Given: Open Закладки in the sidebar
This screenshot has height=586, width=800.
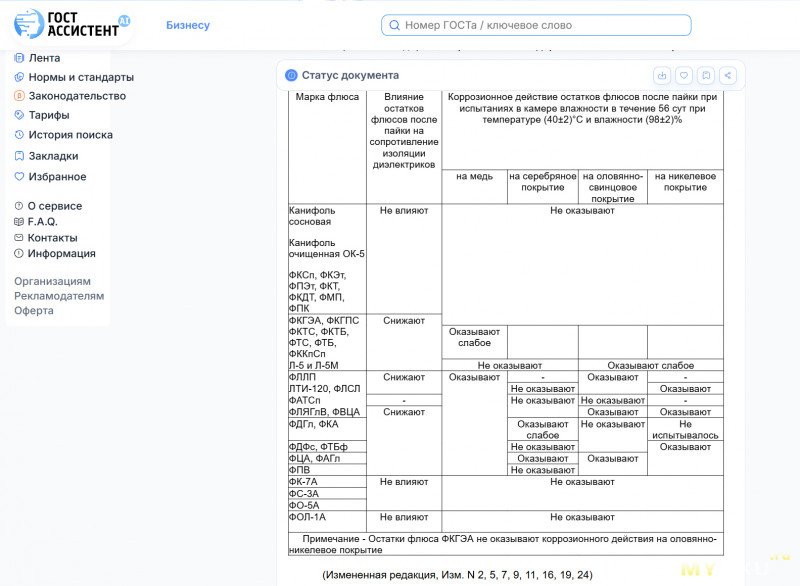Looking at the screenshot, I should pos(52,156).
